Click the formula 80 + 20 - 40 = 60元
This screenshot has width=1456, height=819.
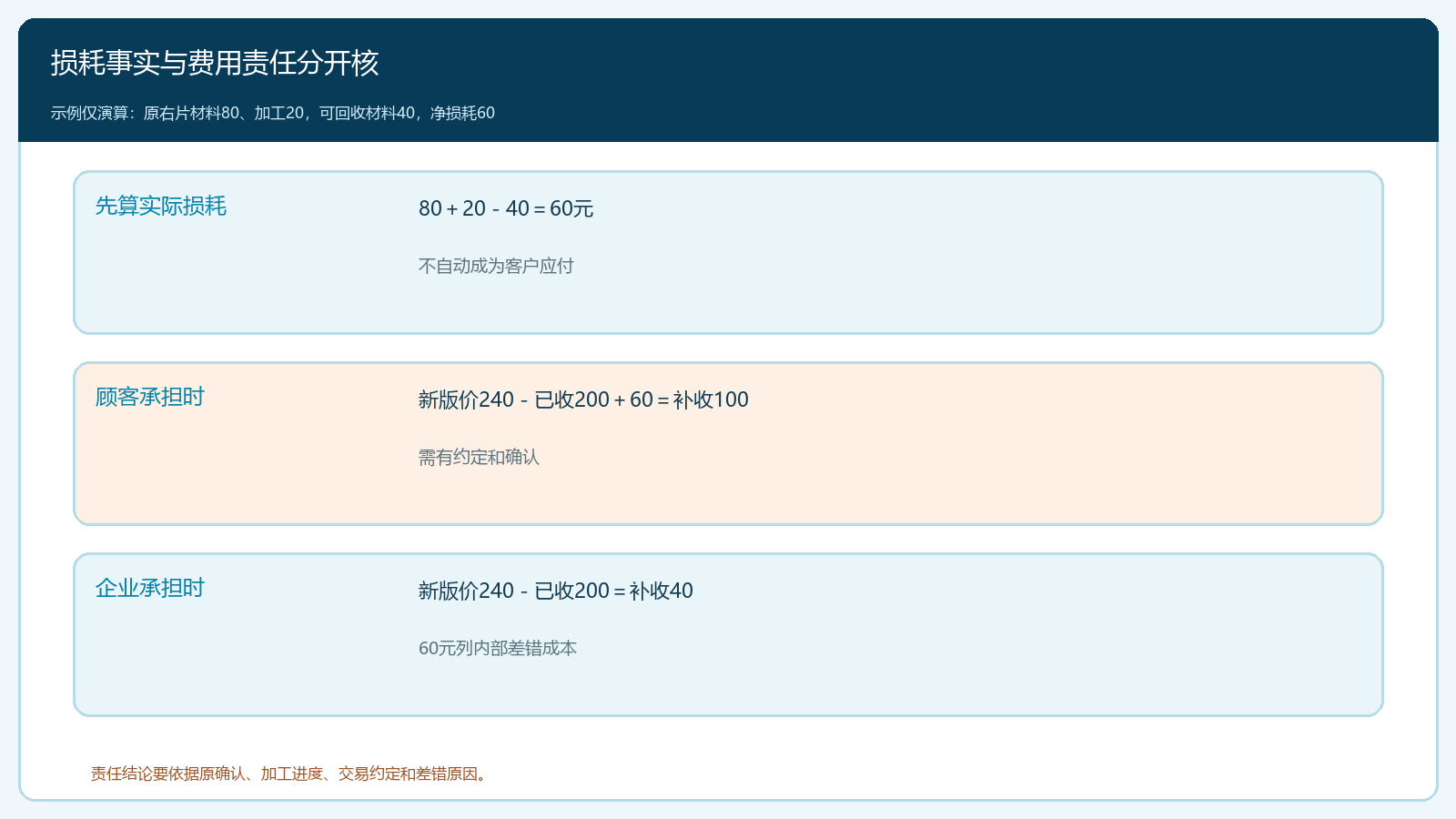(506, 208)
